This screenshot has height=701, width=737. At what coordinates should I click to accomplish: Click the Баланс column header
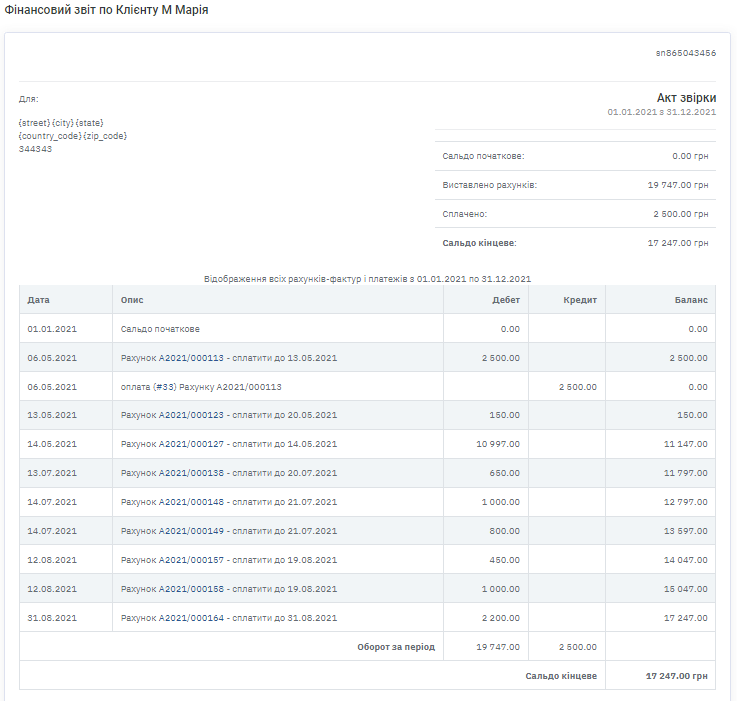pyautogui.click(x=691, y=300)
